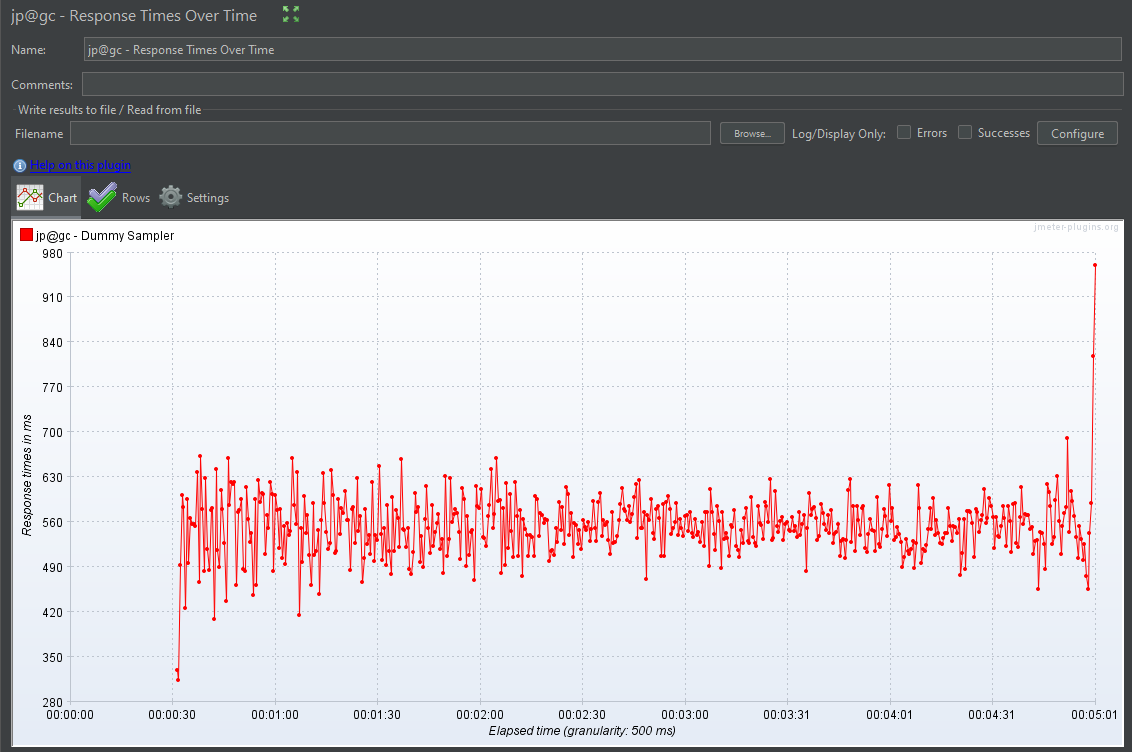Click the Chart tab graph icon

click(x=30, y=198)
